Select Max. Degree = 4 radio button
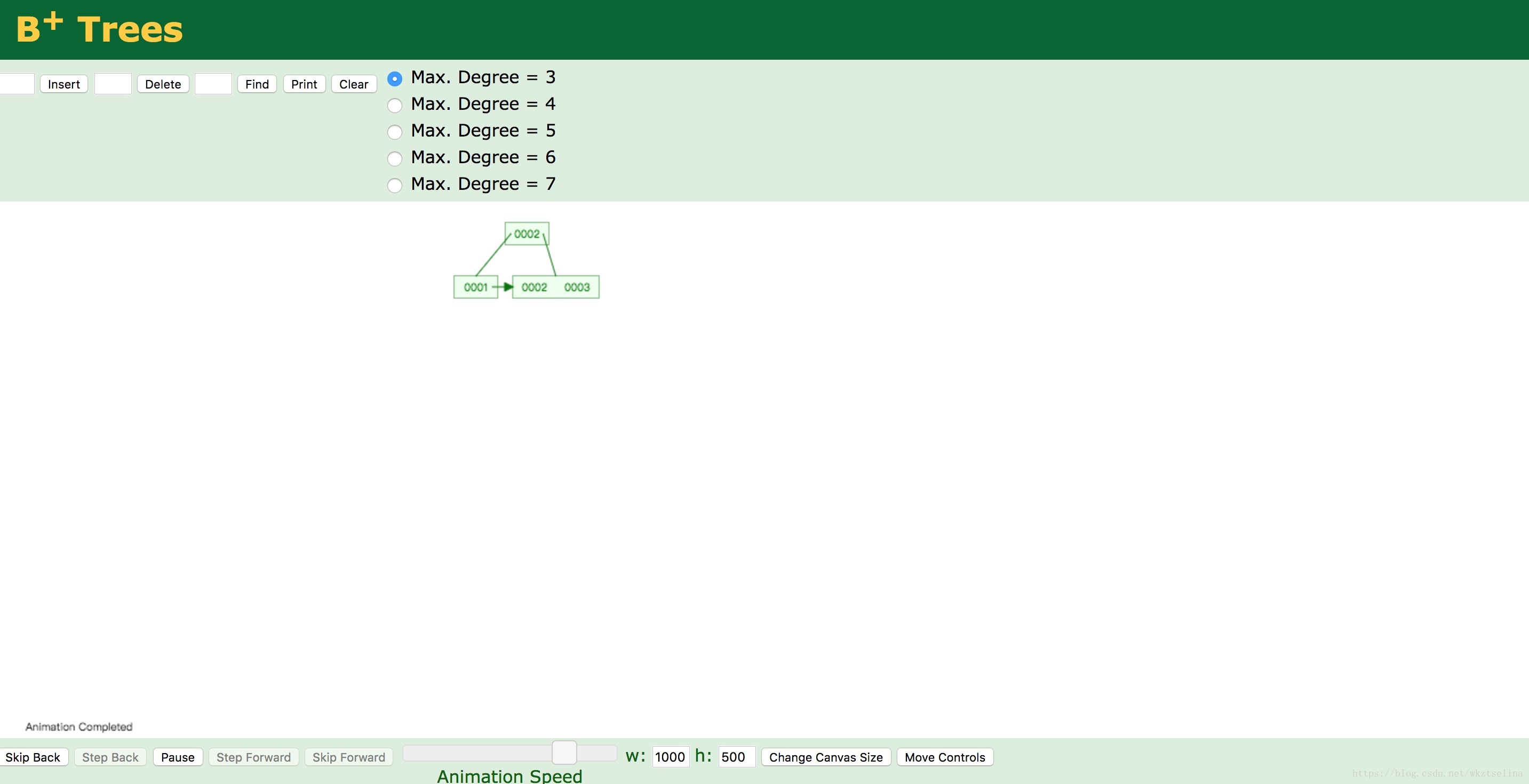 [x=395, y=105]
